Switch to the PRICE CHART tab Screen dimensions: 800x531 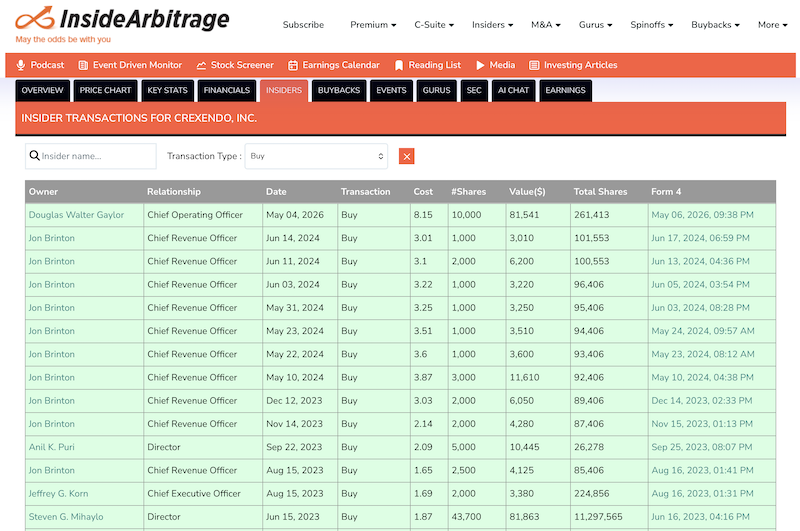coord(105,90)
